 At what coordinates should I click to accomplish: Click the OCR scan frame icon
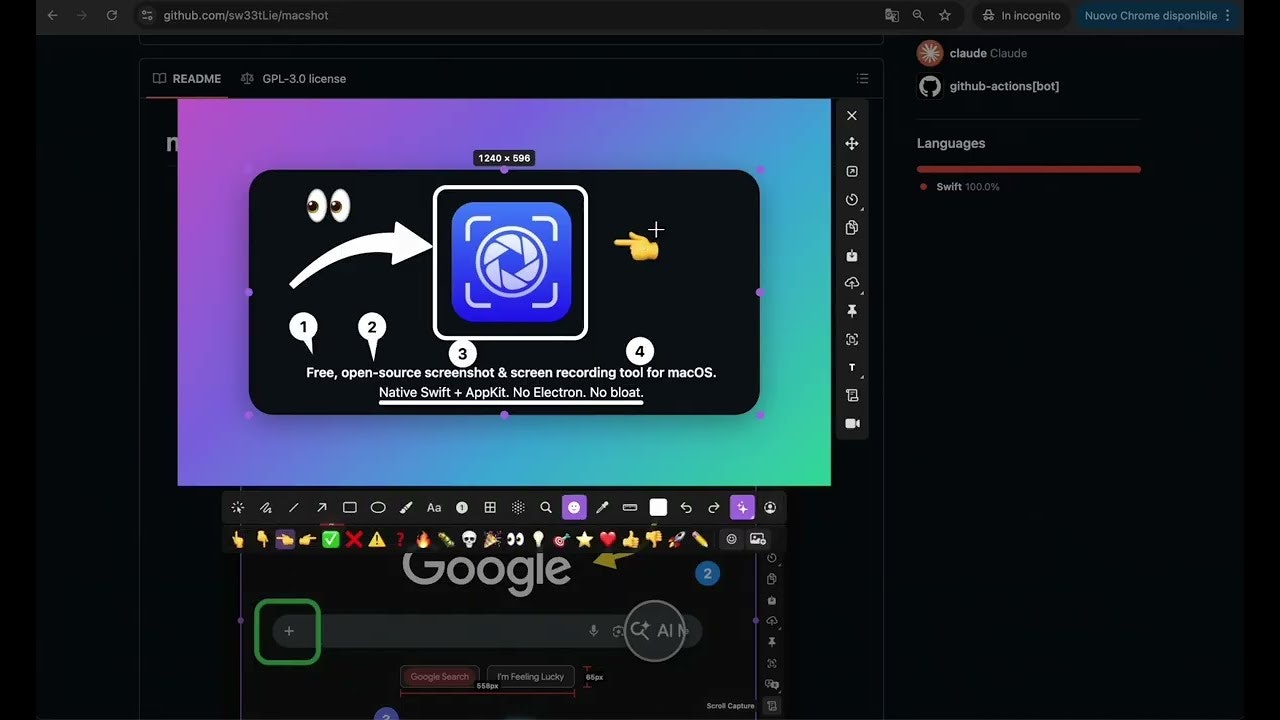(x=852, y=339)
